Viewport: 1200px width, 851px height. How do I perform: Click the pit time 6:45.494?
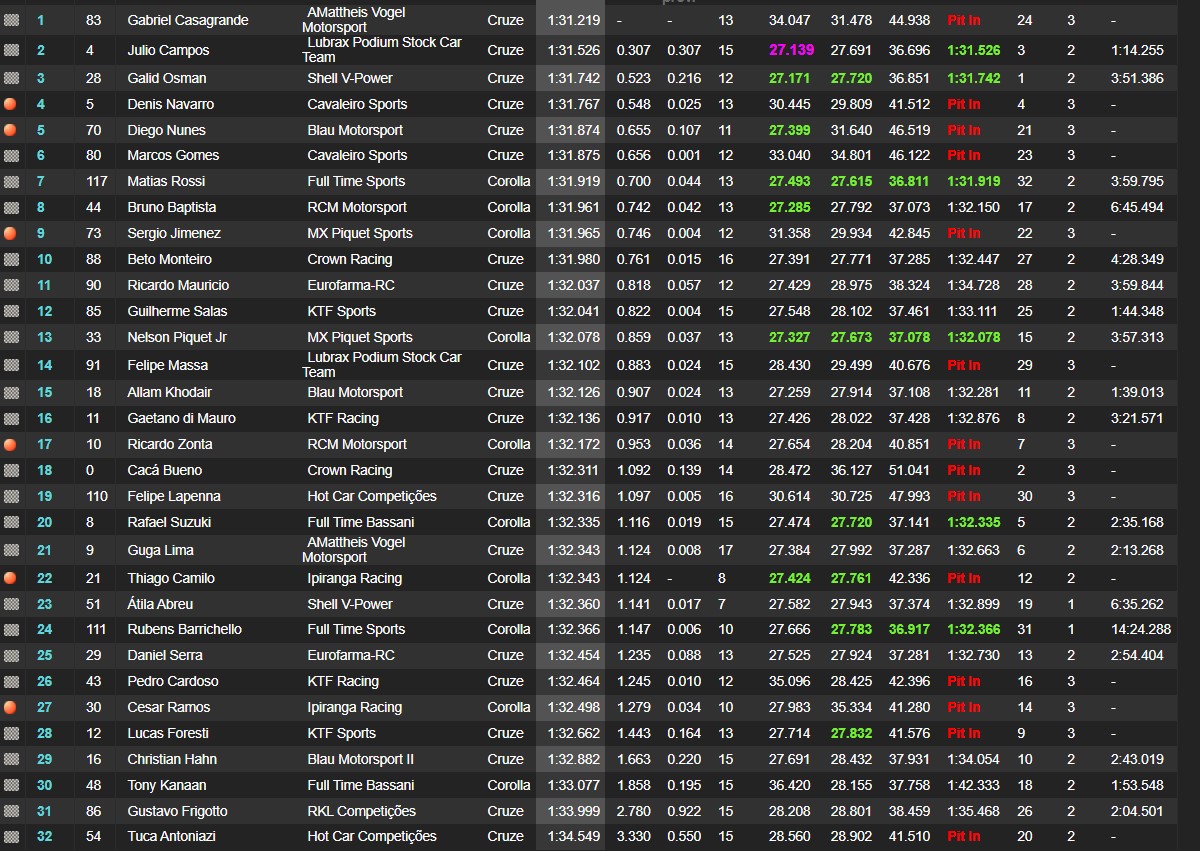pyautogui.click(x=1137, y=207)
